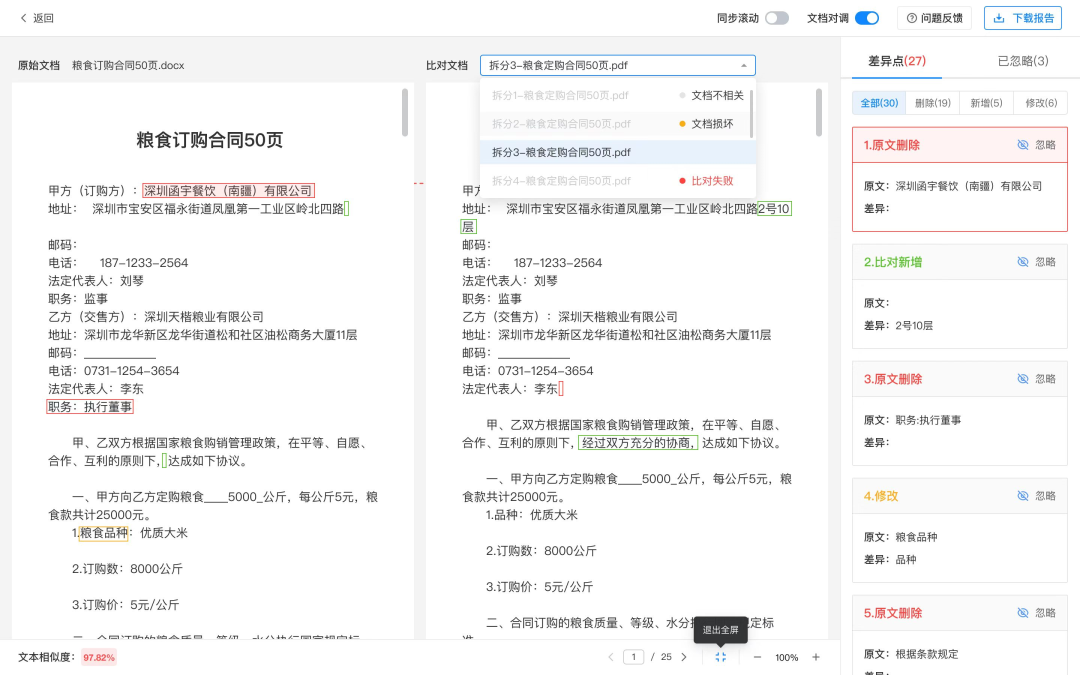The width and height of the screenshot is (1080, 675).
Task: Click the download icon in 下载报告 button
Action: pos(998,18)
